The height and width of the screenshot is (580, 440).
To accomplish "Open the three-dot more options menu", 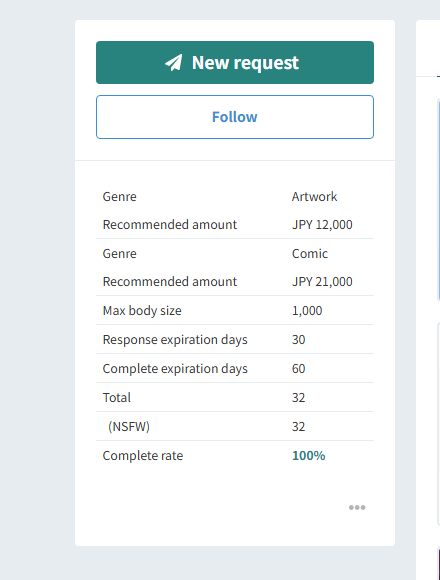I will [x=357, y=507].
